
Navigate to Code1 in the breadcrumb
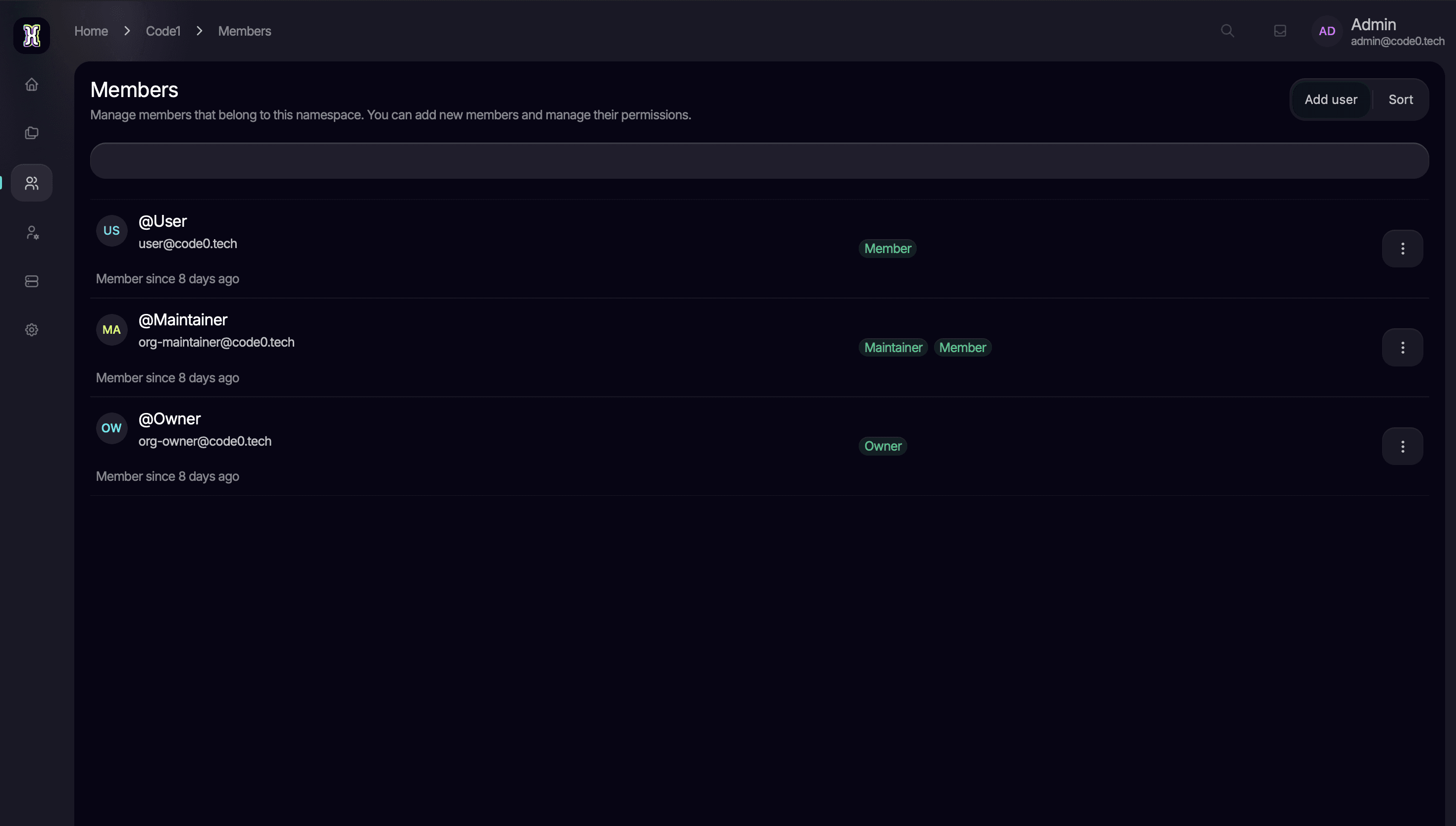pos(163,31)
